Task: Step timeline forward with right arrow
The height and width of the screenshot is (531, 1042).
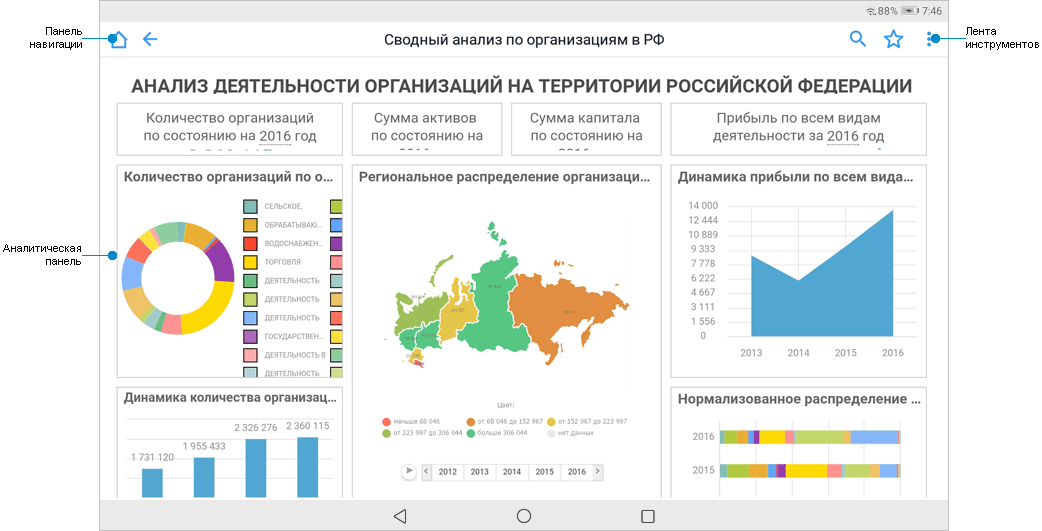Action: 597,471
